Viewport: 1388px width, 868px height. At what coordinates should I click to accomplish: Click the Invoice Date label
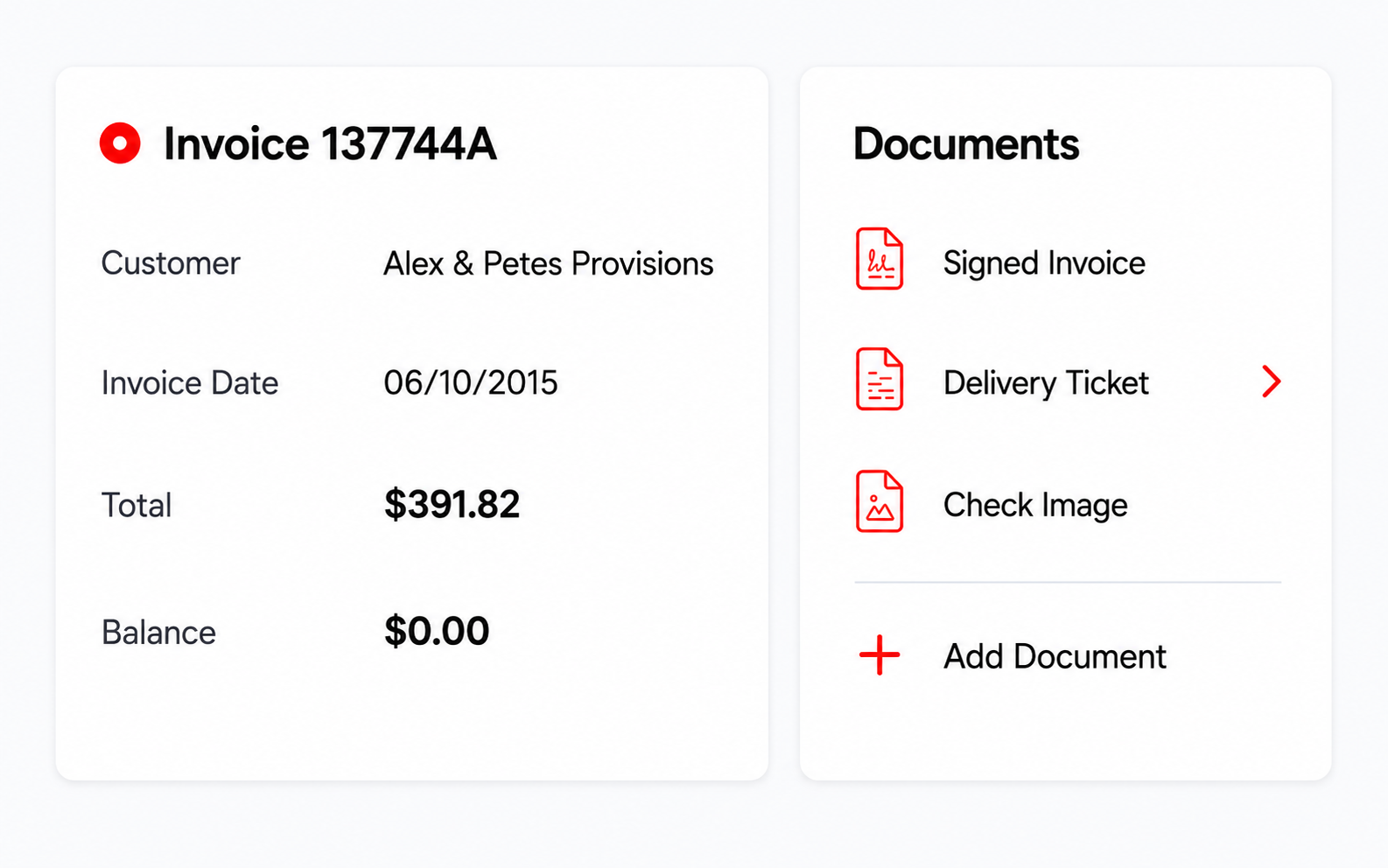pos(190,383)
